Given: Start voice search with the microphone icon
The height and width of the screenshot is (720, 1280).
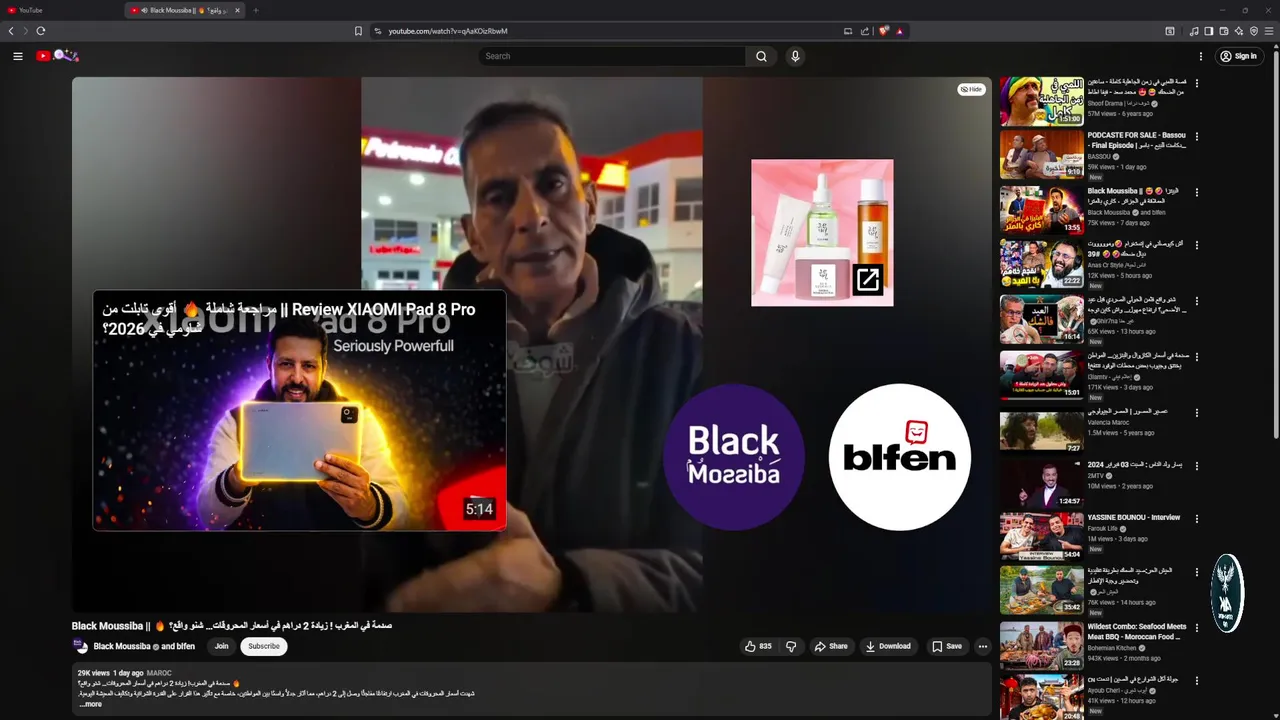Looking at the screenshot, I should click(795, 56).
